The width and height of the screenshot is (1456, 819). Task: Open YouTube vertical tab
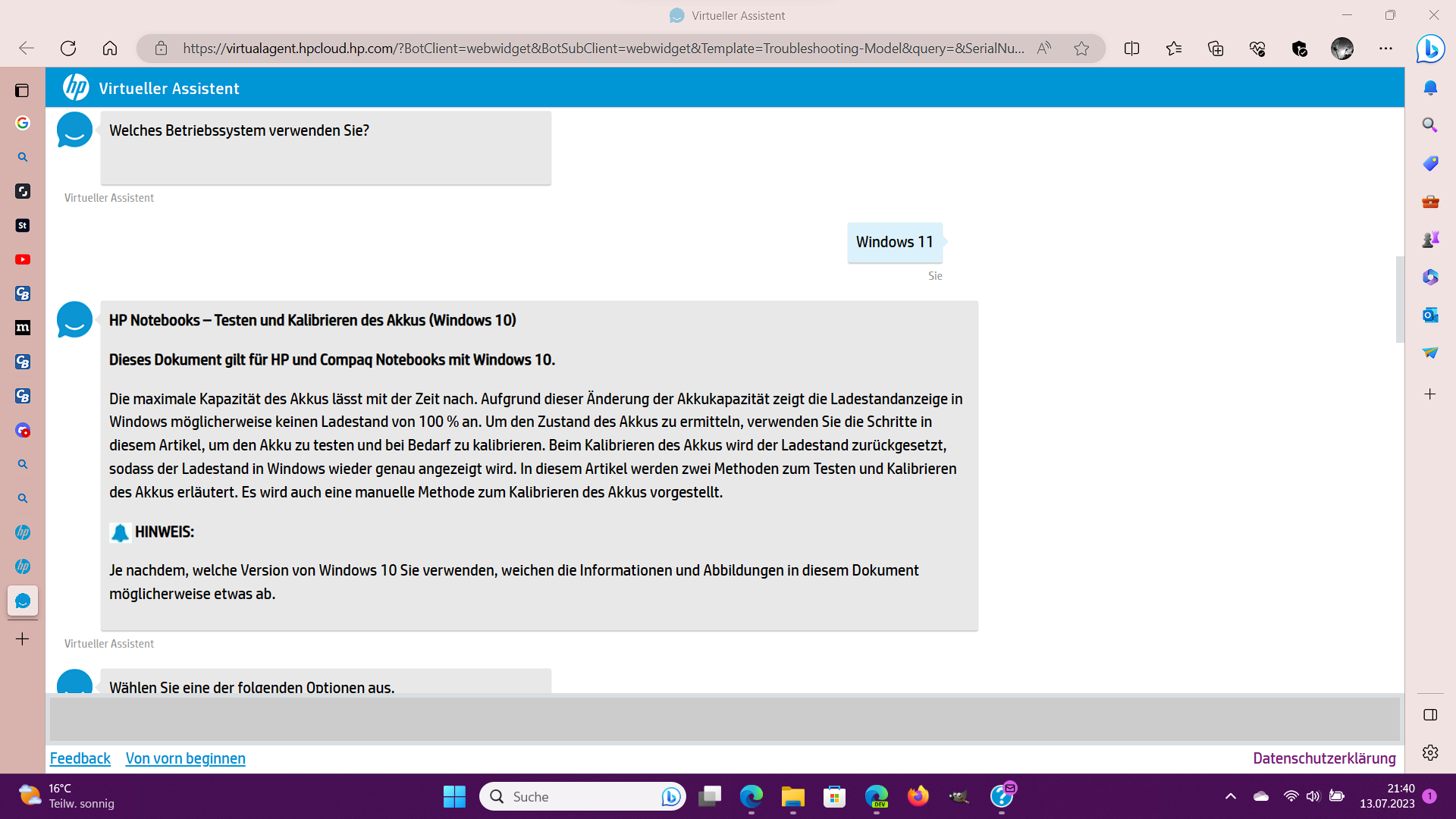(23, 259)
